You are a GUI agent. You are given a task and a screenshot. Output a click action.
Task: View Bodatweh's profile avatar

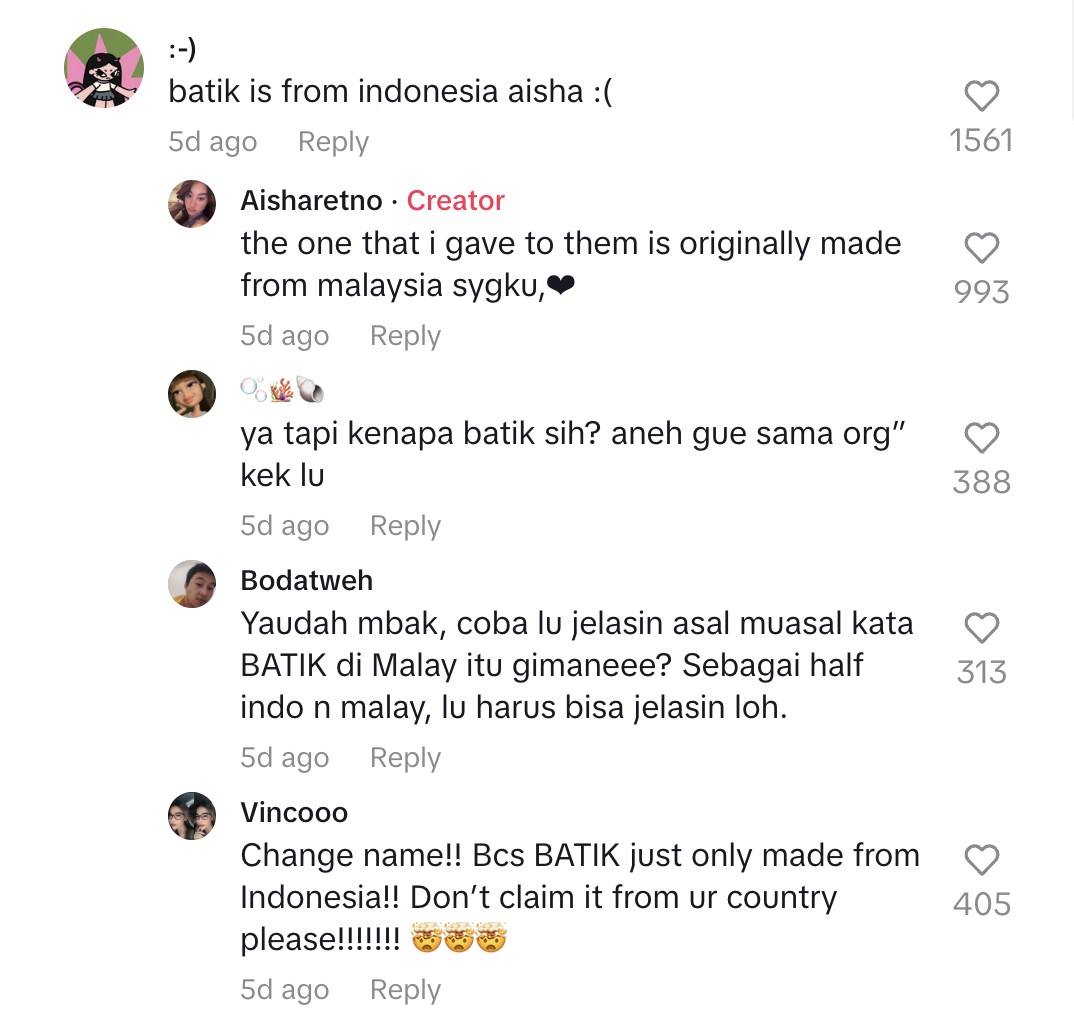coord(192,584)
